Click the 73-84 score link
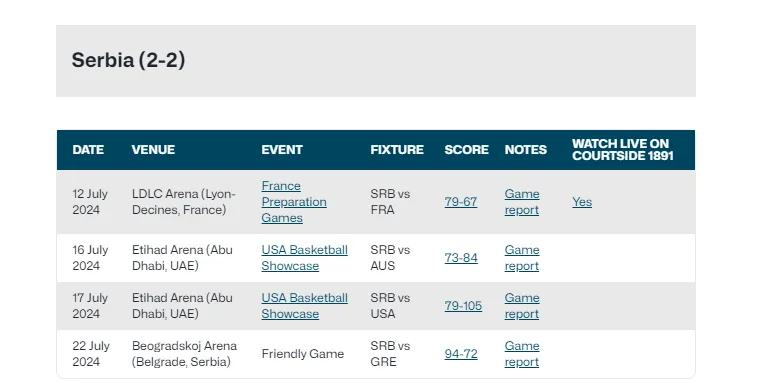Screen dimensions: 762x390 click(461, 257)
